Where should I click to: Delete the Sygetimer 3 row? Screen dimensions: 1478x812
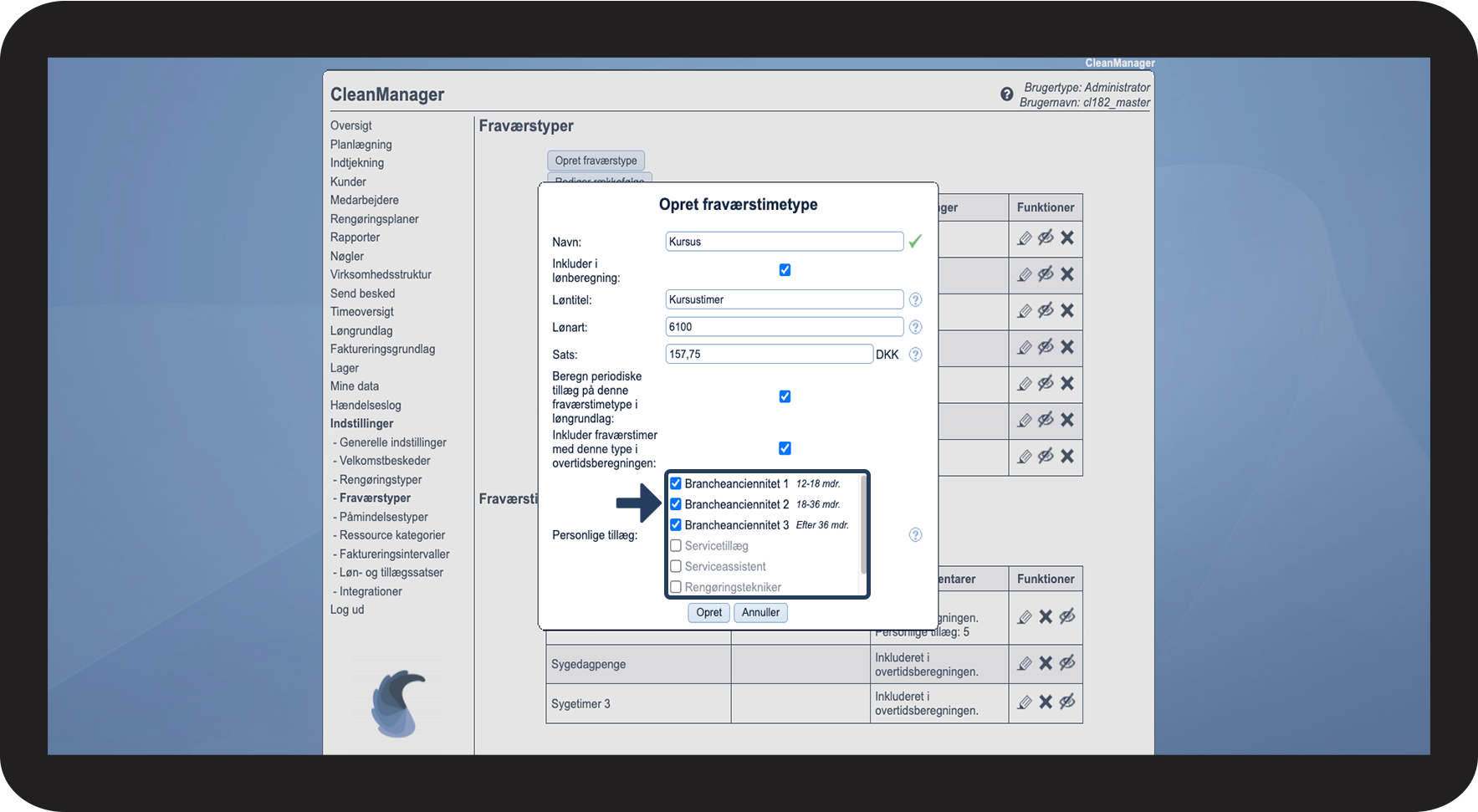point(1046,702)
